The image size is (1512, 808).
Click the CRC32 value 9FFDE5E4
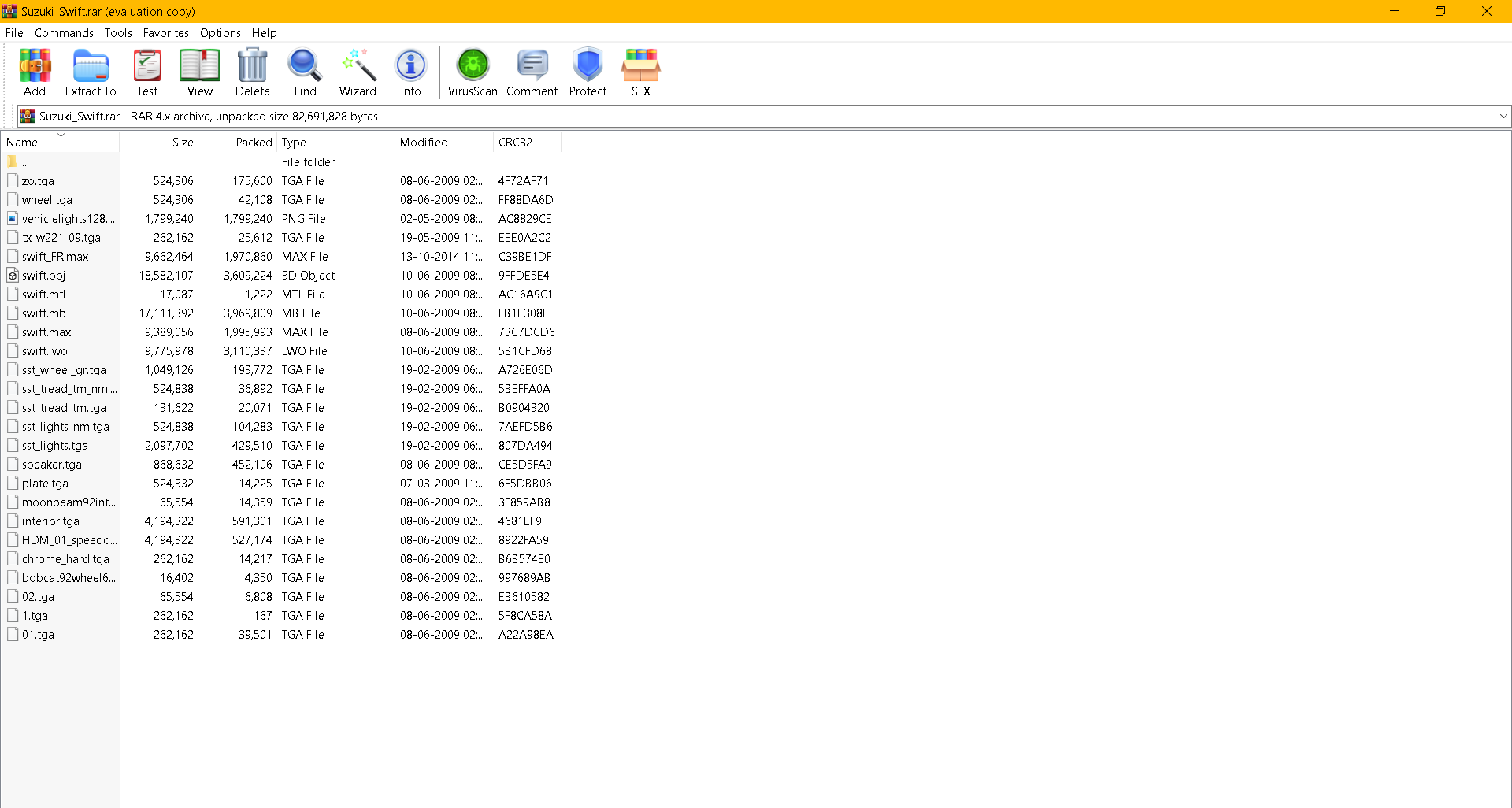pyautogui.click(x=524, y=276)
